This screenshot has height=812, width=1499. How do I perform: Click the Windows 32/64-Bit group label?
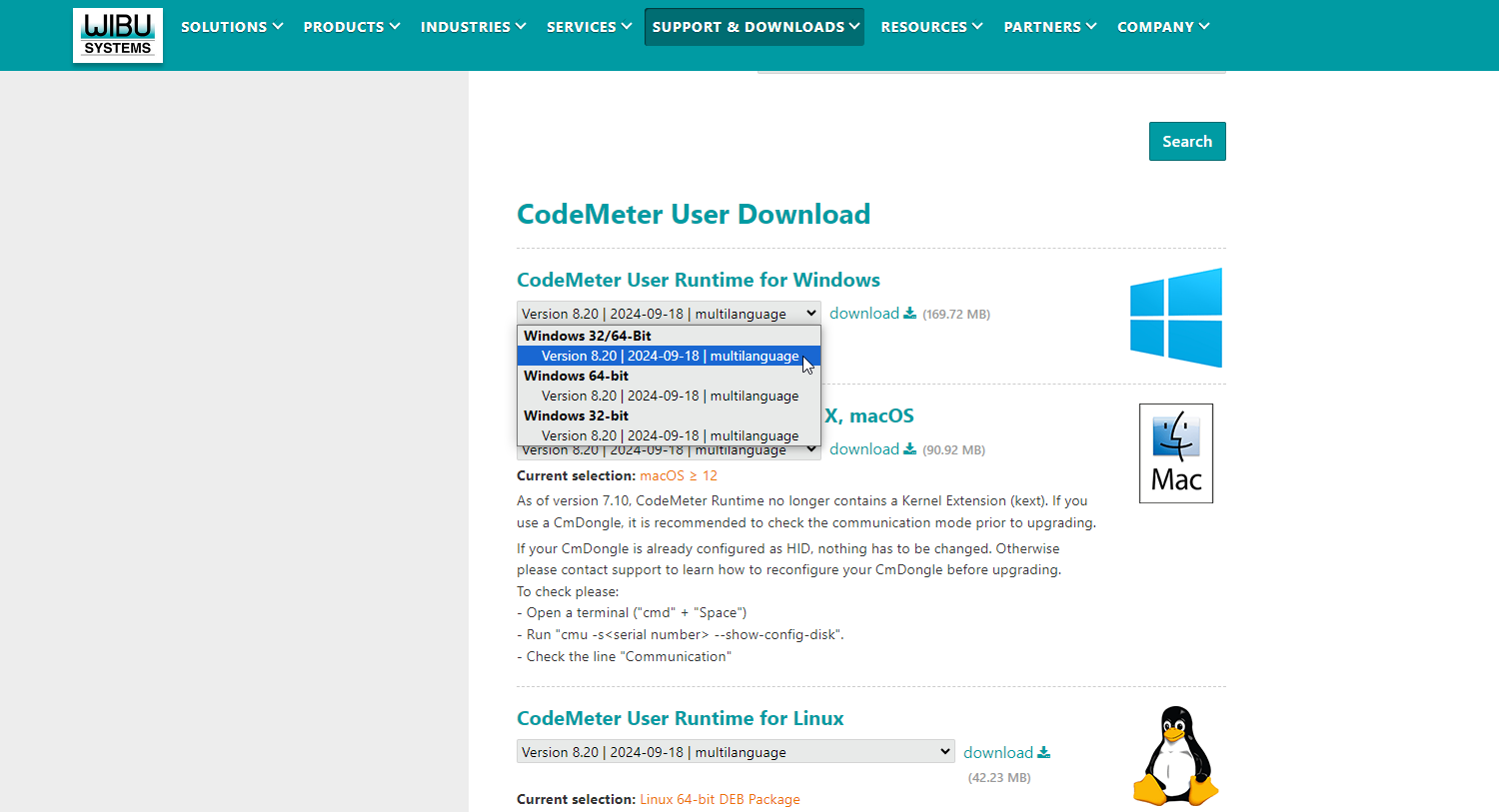tap(588, 336)
